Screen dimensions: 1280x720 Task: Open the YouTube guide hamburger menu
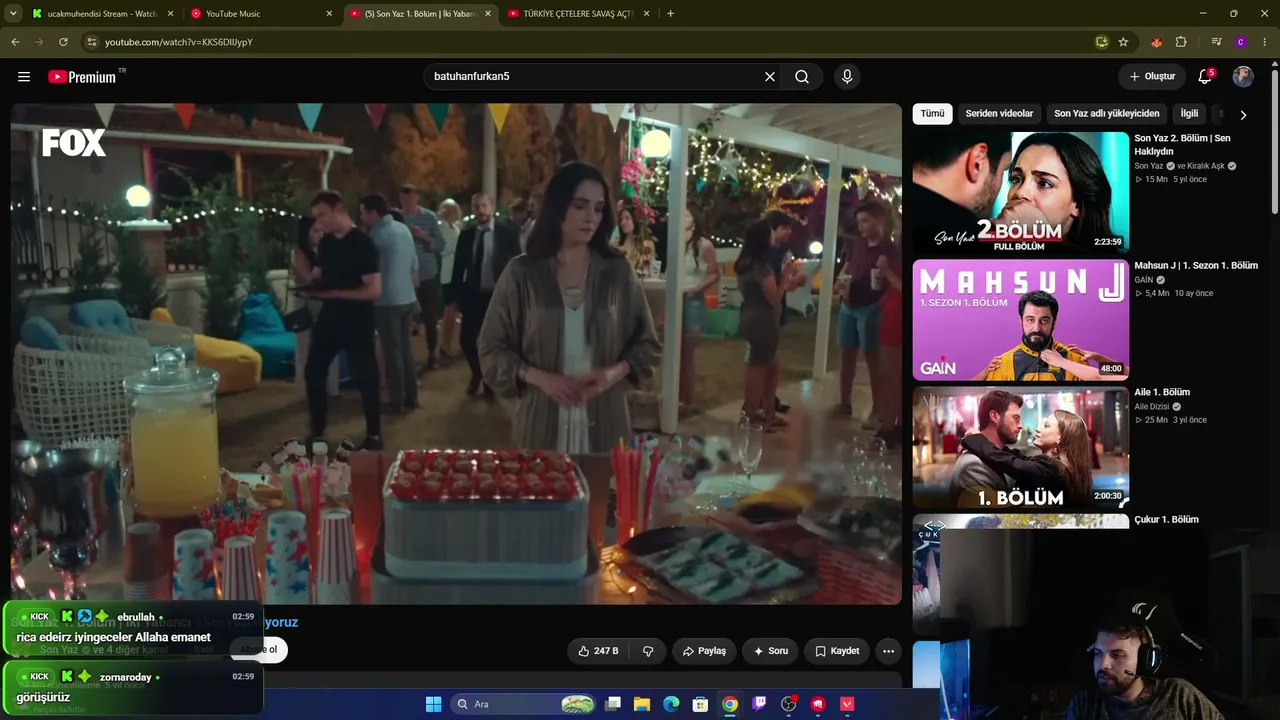[x=24, y=77]
